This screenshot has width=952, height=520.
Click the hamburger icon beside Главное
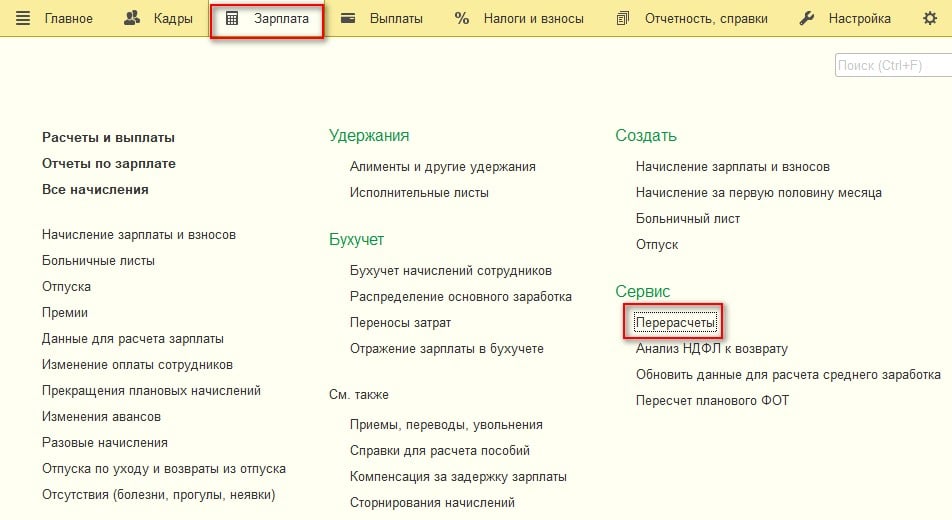[23, 18]
